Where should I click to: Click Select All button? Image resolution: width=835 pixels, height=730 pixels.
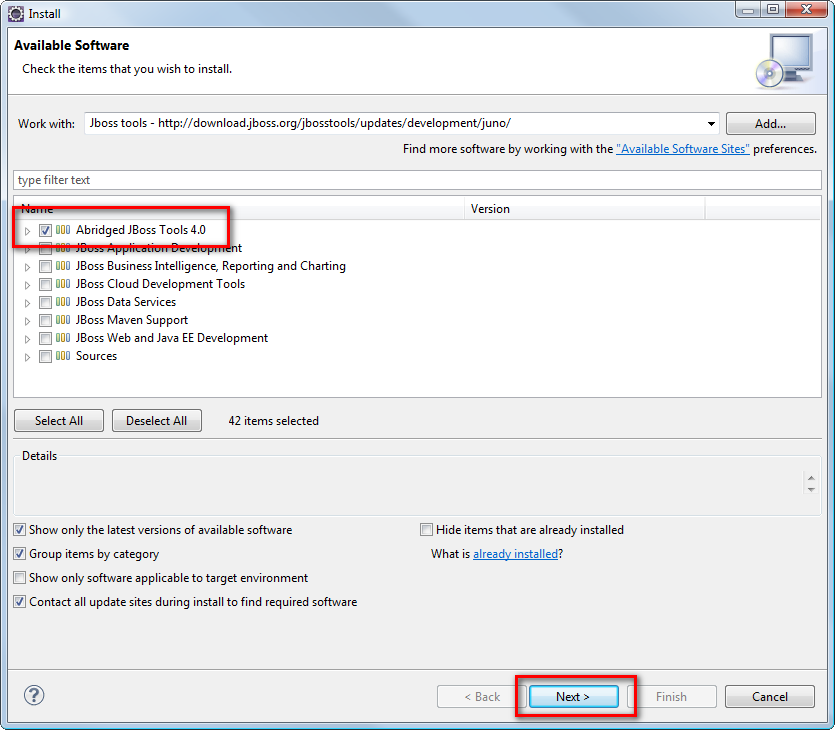(59, 421)
